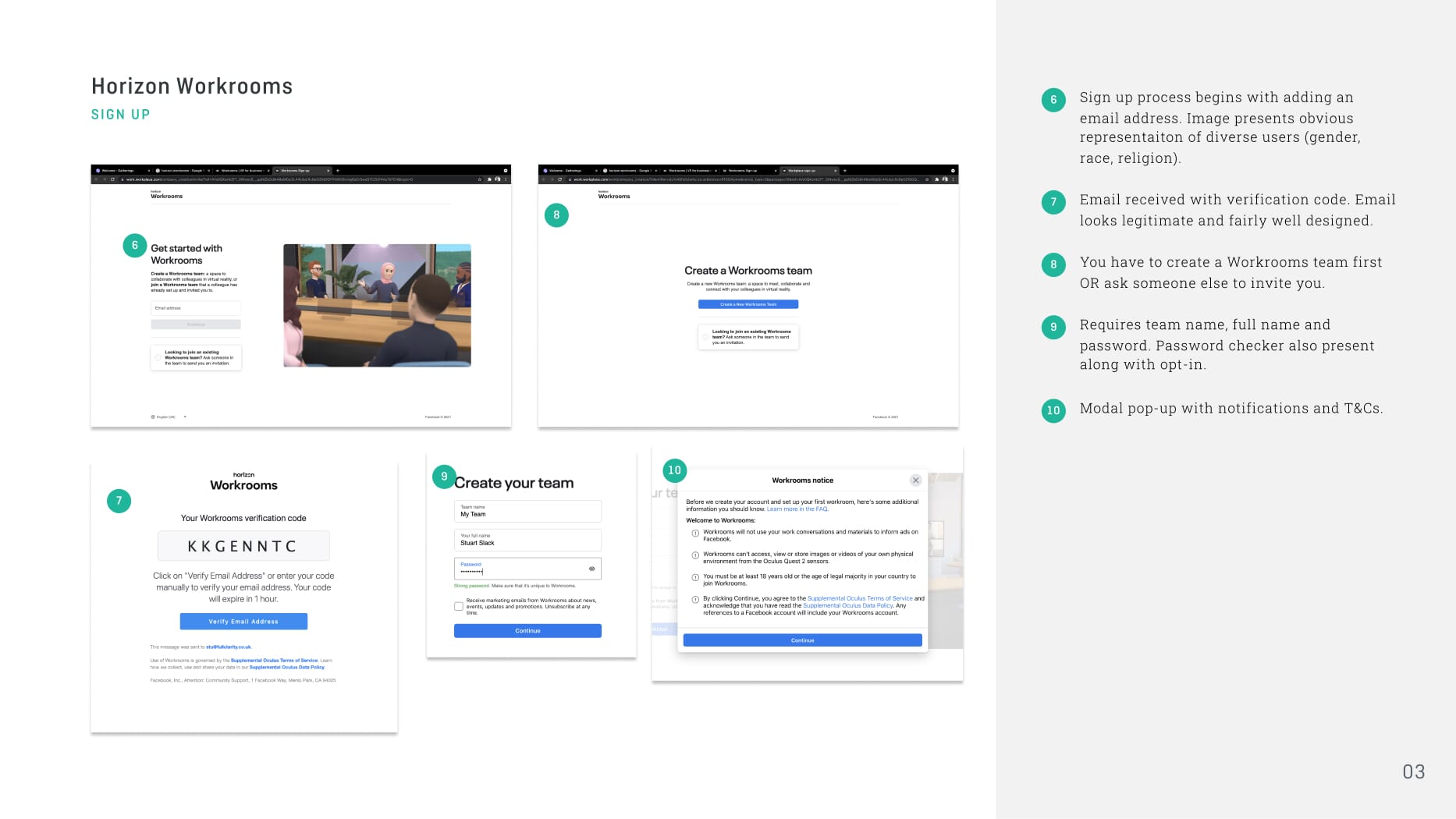This screenshot has width=1456, height=819.
Task: Open the English (UK) language dropdown
Action: click(169, 417)
